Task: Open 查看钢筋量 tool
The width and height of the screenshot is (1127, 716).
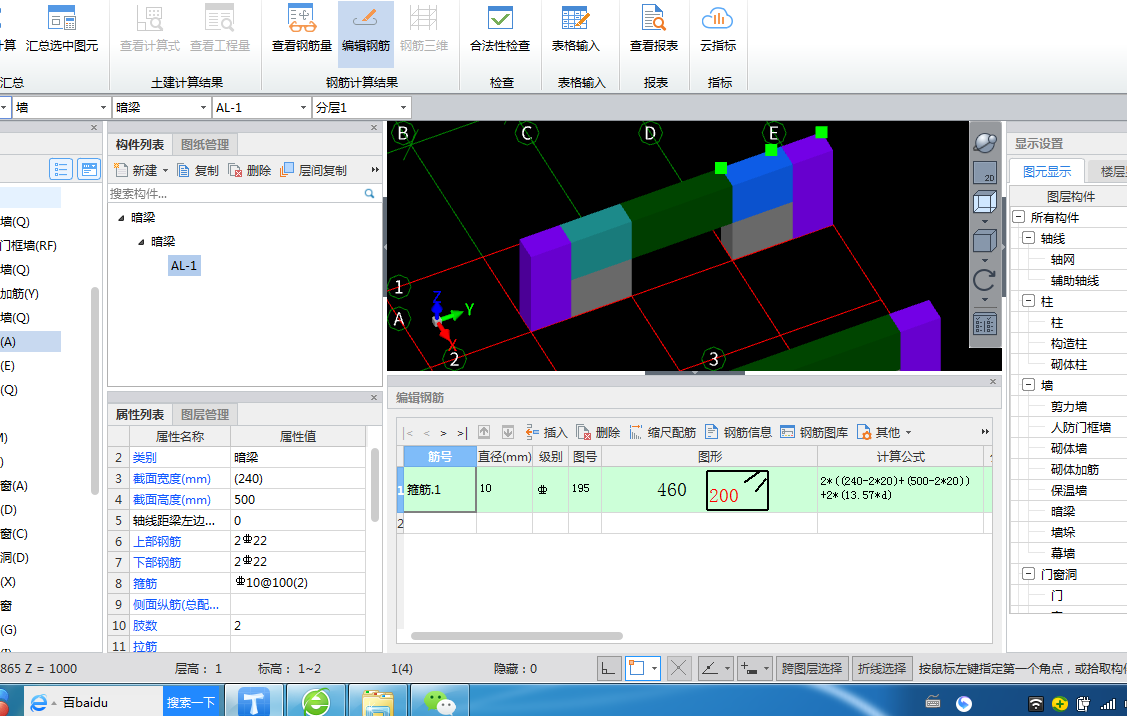Action: pyautogui.click(x=301, y=29)
